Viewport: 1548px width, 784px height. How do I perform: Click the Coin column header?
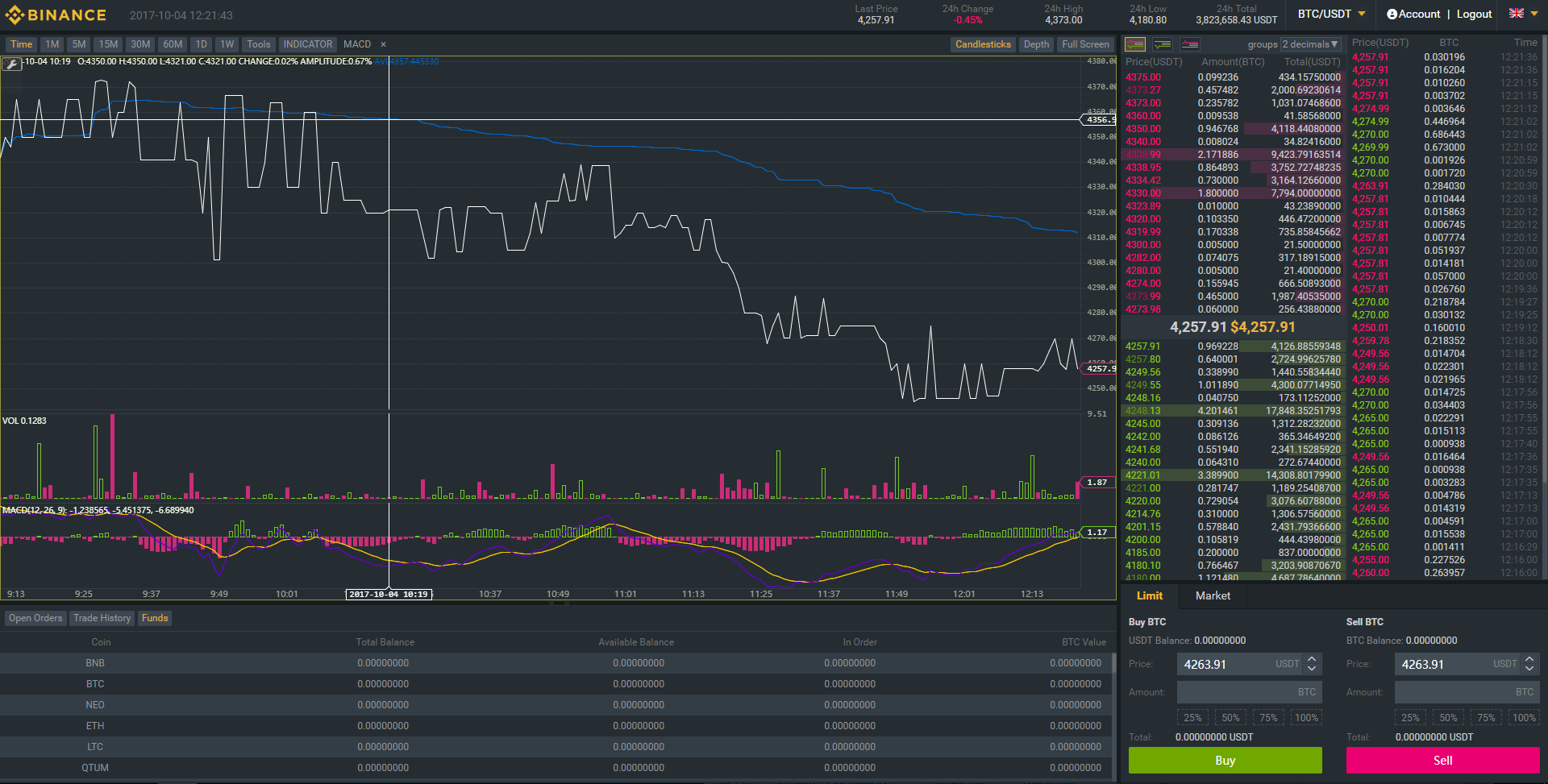click(101, 642)
